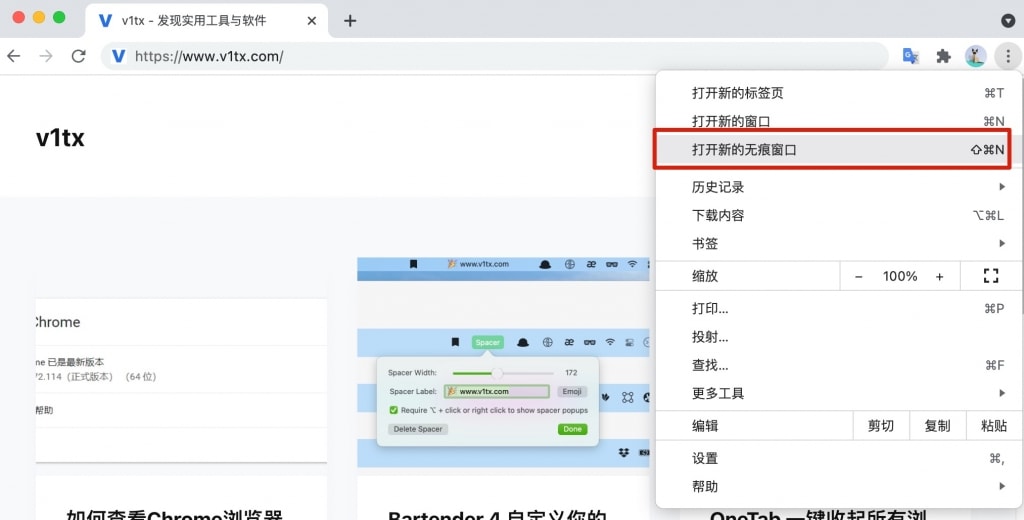
Task: Decrease zoom with the minus button
Action: pos(859,276)
